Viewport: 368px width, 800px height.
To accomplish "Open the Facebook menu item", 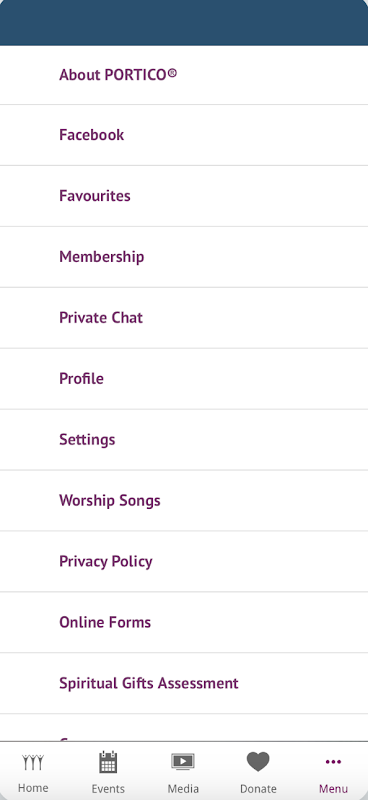I will pyautogui.click(x=184, y=135).
